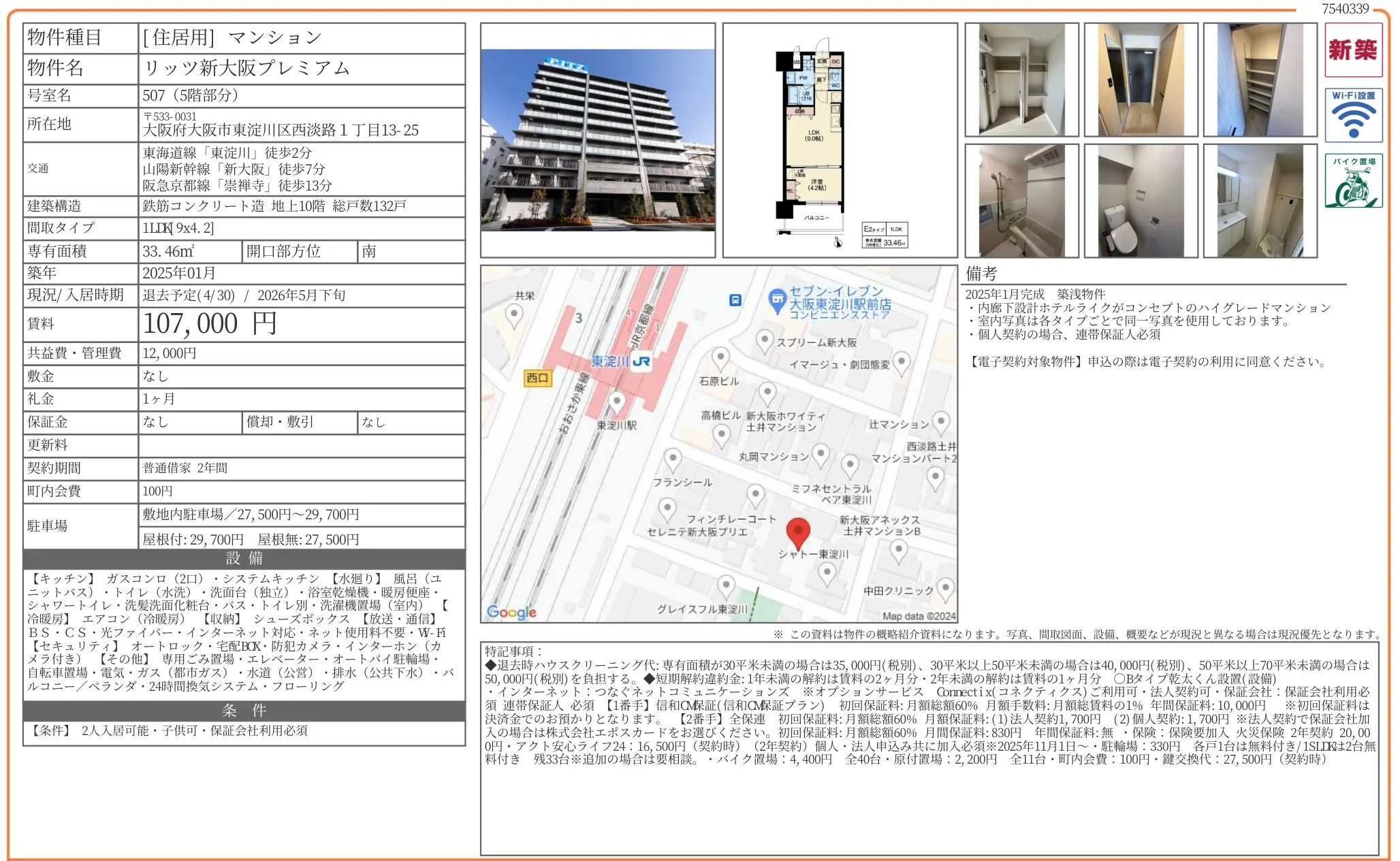Click the 107,000 円 rent amount

210,324
